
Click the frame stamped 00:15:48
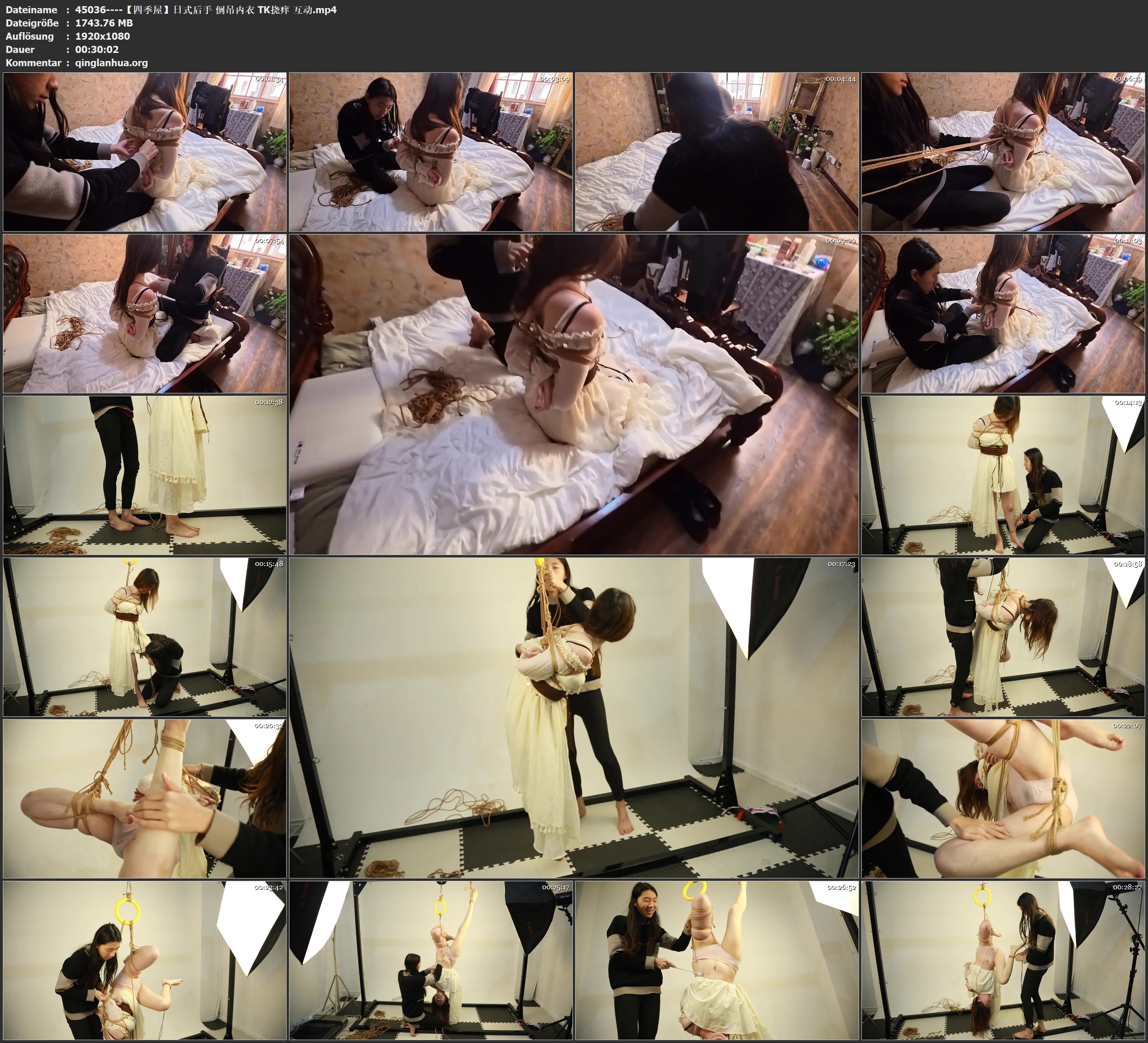[x=145, y=636]
